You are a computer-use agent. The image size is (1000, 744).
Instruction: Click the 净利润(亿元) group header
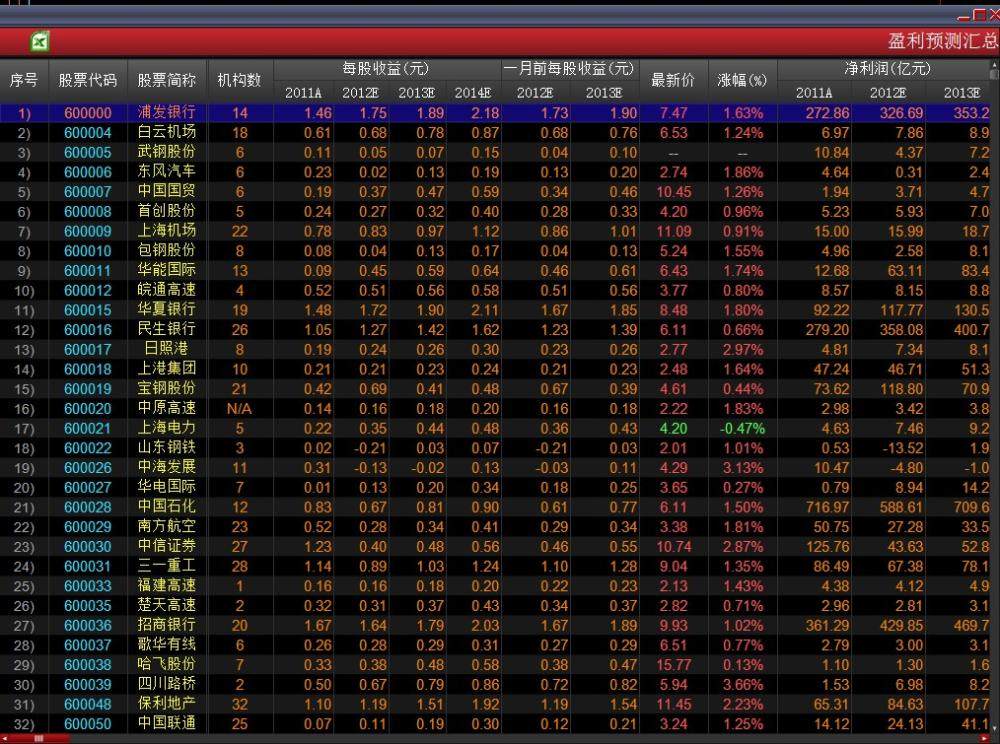pos(888,68)
